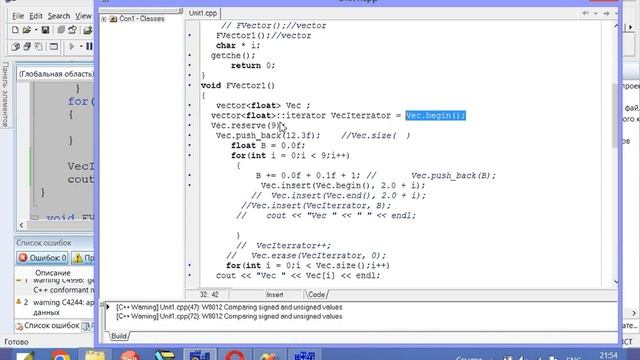Click the Code tab below the editor
Image resolution: width=640 pixels, height=360 pixels.
pos(316,295)
